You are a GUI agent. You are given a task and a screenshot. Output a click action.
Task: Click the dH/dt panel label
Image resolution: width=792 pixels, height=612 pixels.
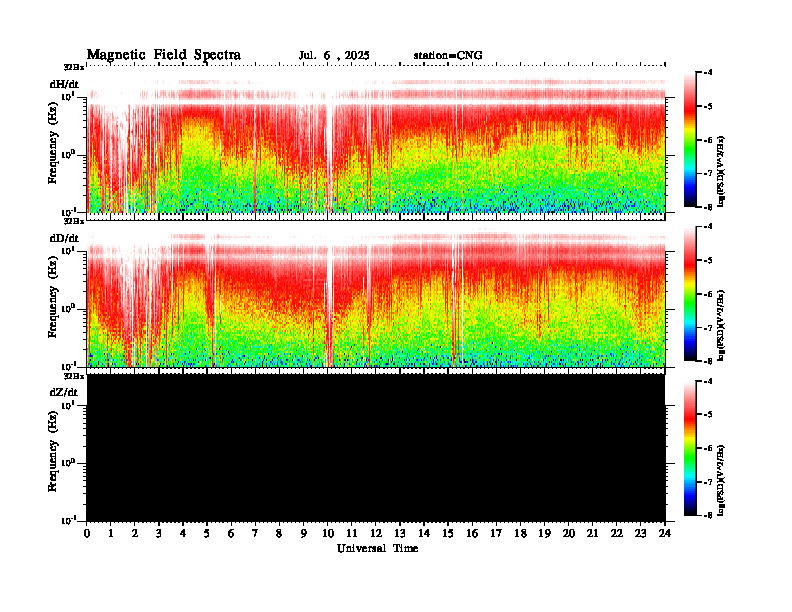click(64, 84)
